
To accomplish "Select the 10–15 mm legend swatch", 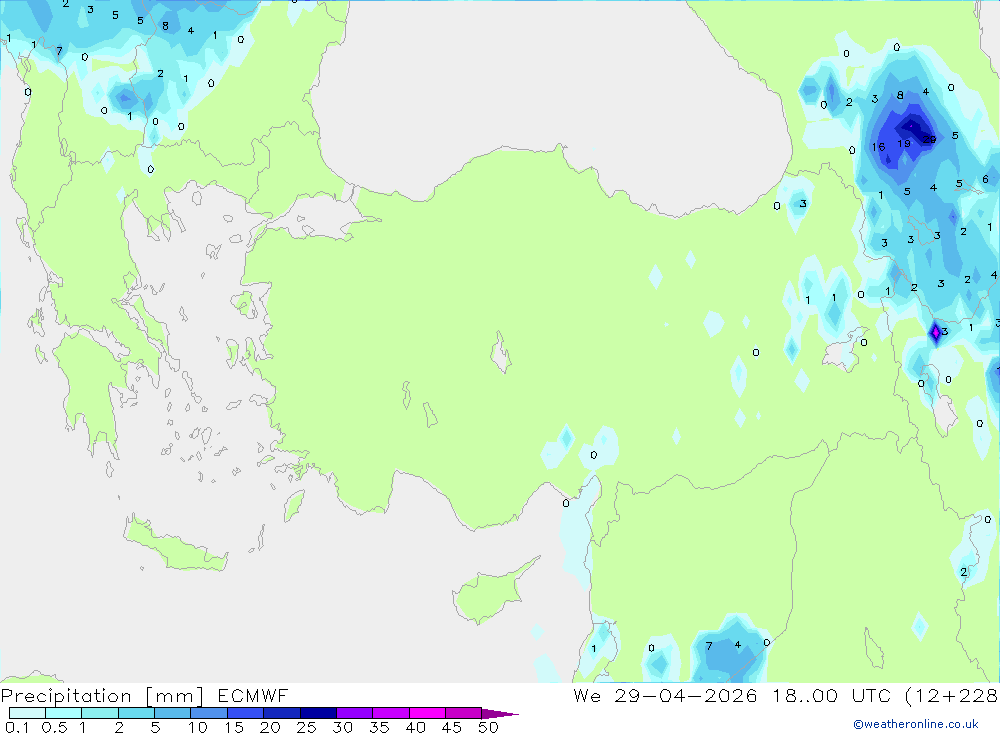I will 209,713.
